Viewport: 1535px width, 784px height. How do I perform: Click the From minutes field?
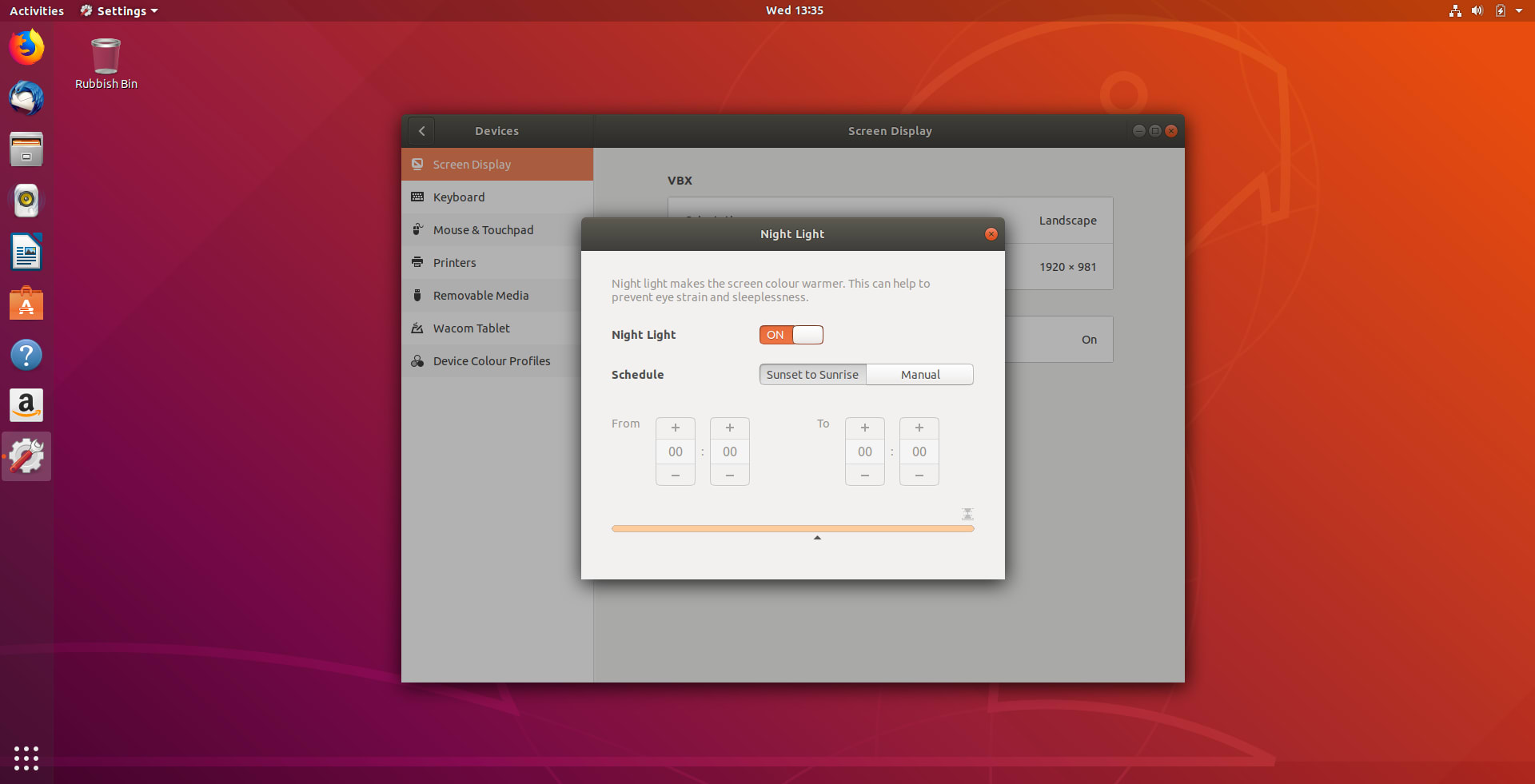click(x=730, y=452)
